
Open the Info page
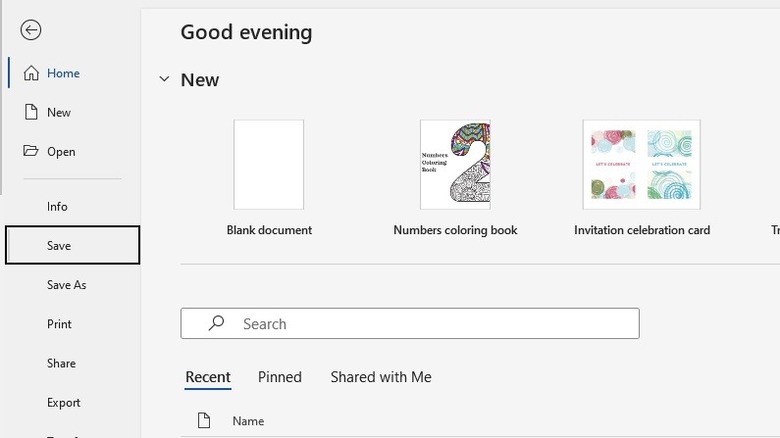click(x=57, y=206)
